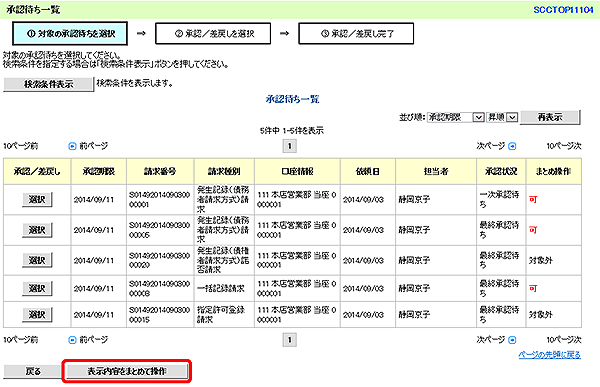
Task: Click the 検索条件表示 button
Action: click(x=49, y=84)
